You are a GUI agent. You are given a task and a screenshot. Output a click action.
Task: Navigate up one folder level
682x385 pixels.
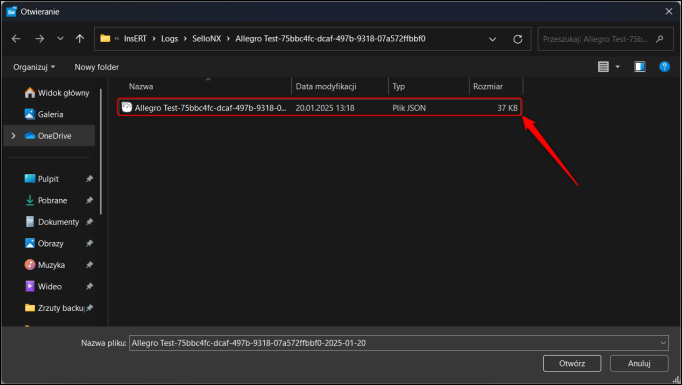[x=80, y=39]
